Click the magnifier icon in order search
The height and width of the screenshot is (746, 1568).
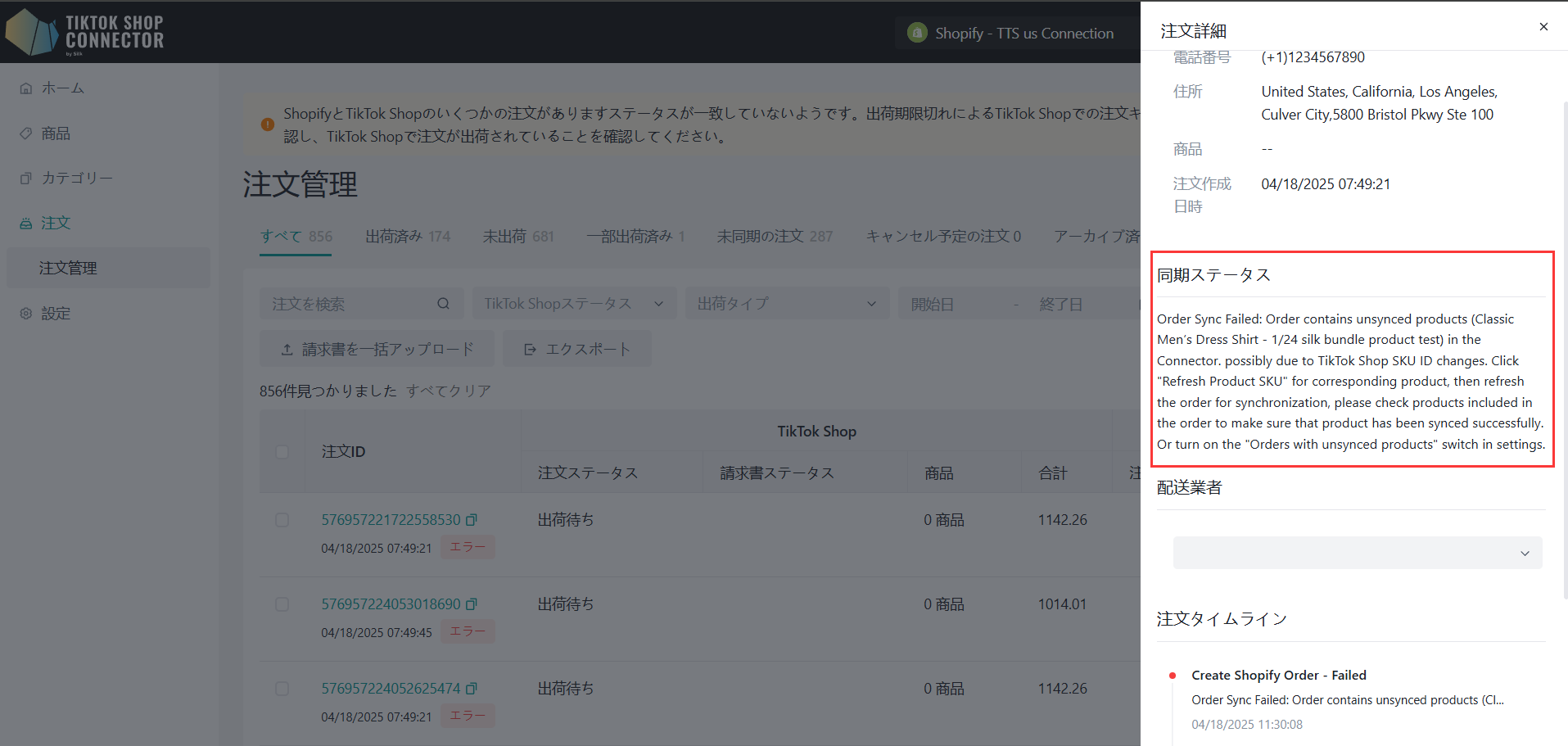pos(443,304)
